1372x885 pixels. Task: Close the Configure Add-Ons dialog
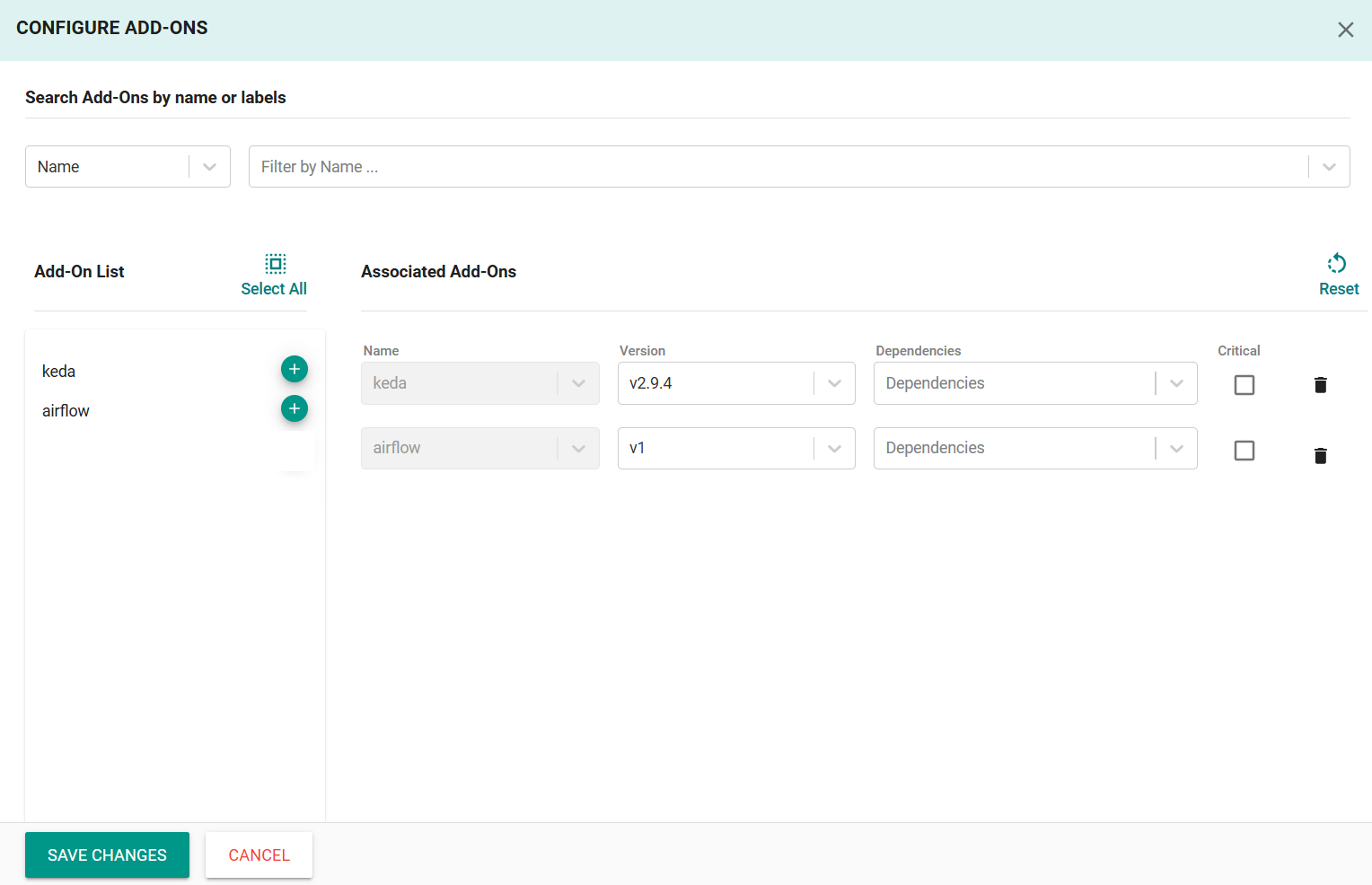click(x=1345, y=30)
